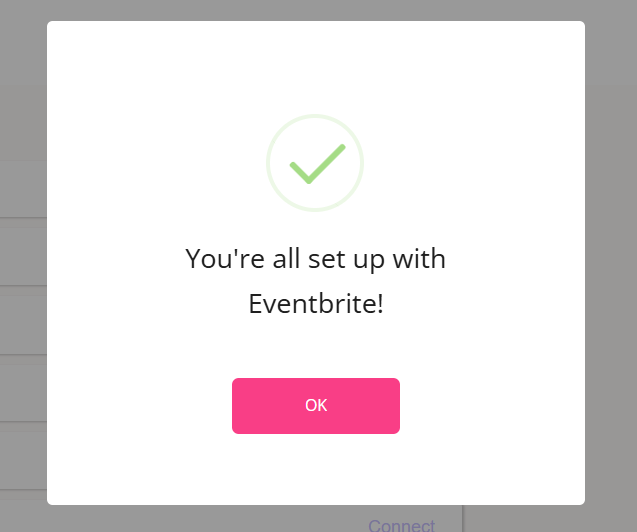Click the blank dialog area above the checkmark
The height and width of the screenshot is (532, 637).
coord(316,67)
